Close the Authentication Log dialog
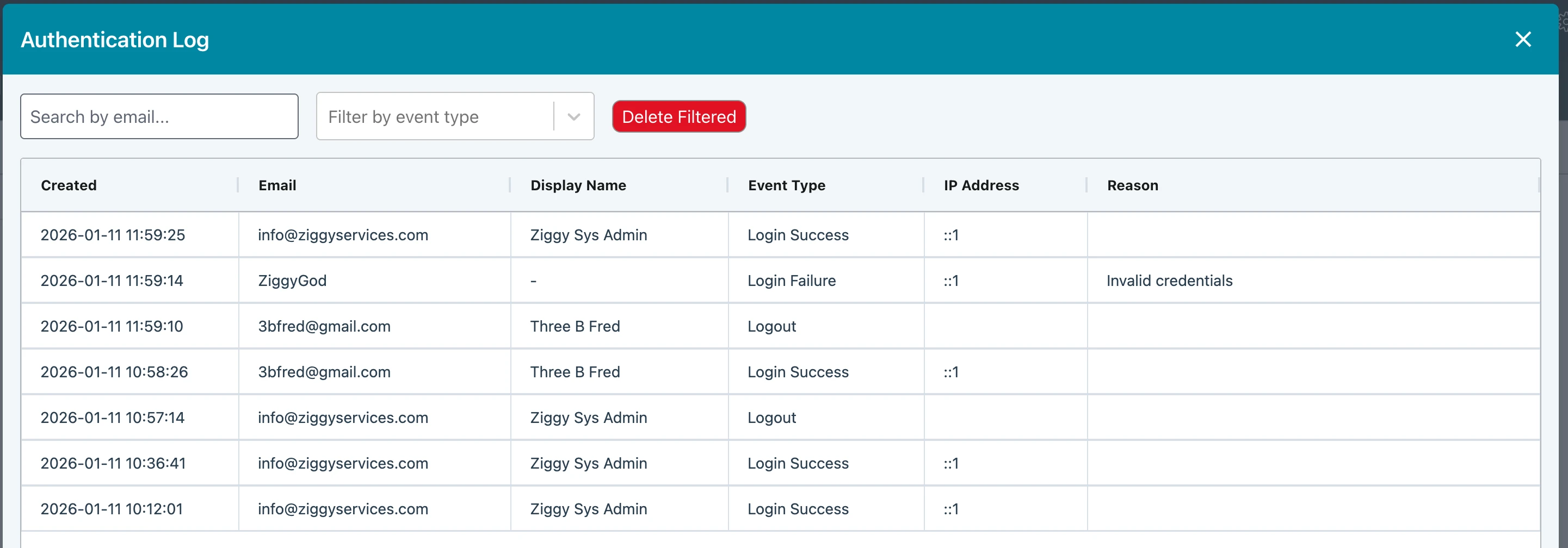The width and height of the screenshot is (1568, 548). tap(1522, 40)
